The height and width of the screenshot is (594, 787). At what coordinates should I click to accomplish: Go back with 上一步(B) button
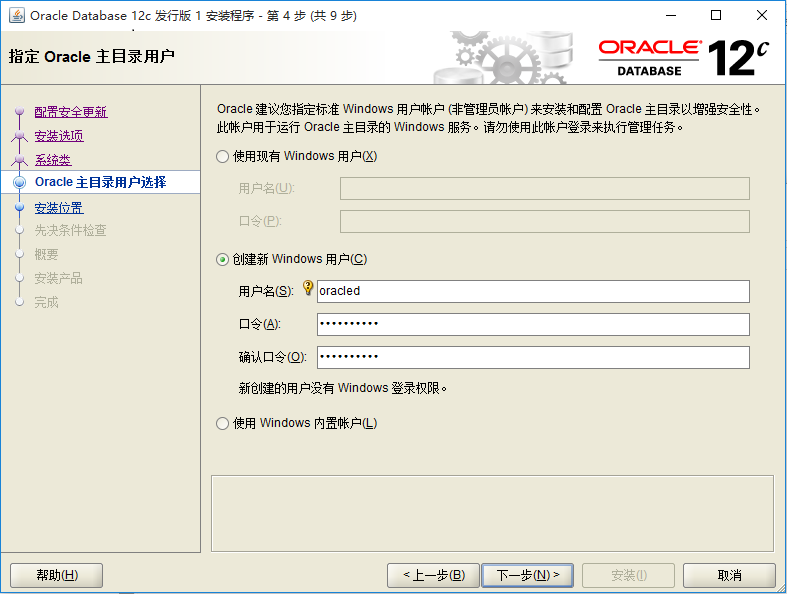point(434,575)
